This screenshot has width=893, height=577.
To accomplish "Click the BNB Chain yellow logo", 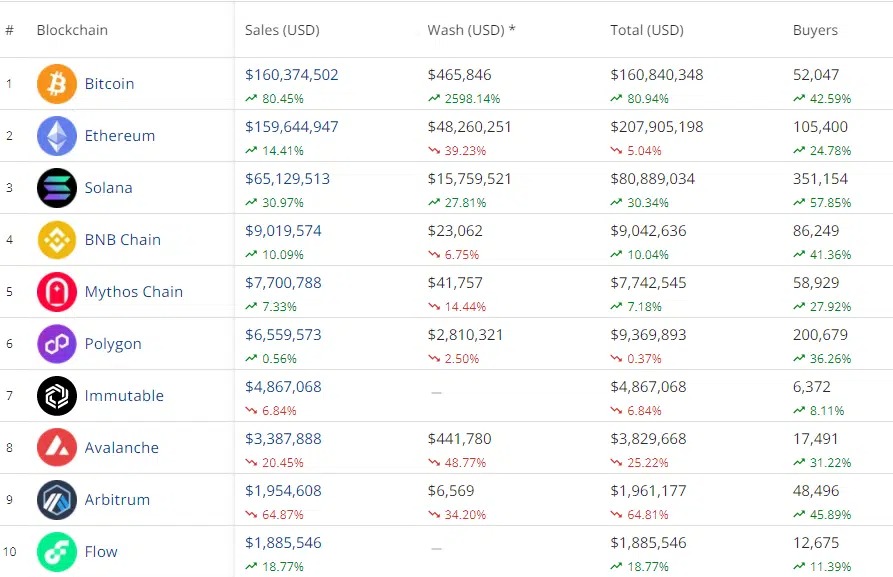I will point(56,240).
